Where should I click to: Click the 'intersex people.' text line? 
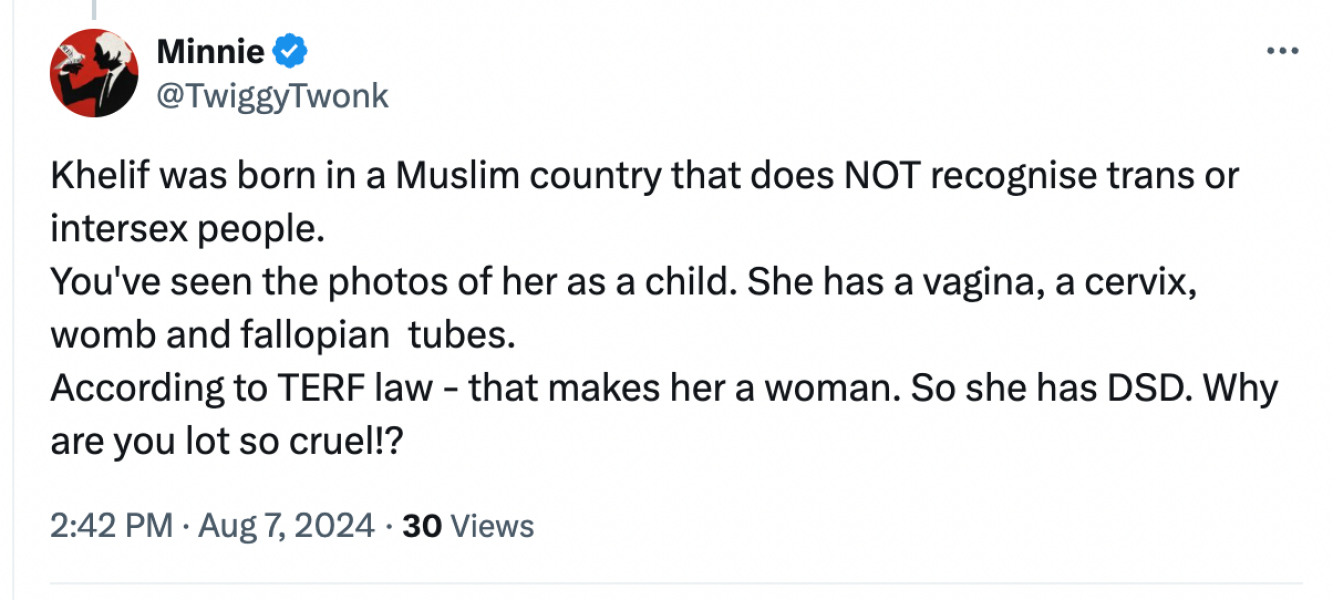point(188,229)
